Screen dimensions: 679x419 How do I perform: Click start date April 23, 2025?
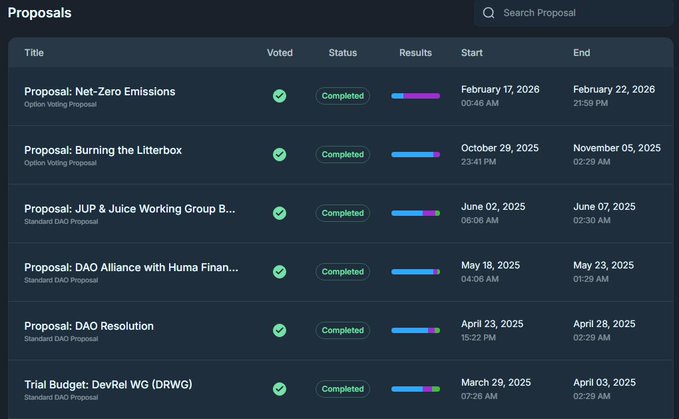[x=492, y=324]
